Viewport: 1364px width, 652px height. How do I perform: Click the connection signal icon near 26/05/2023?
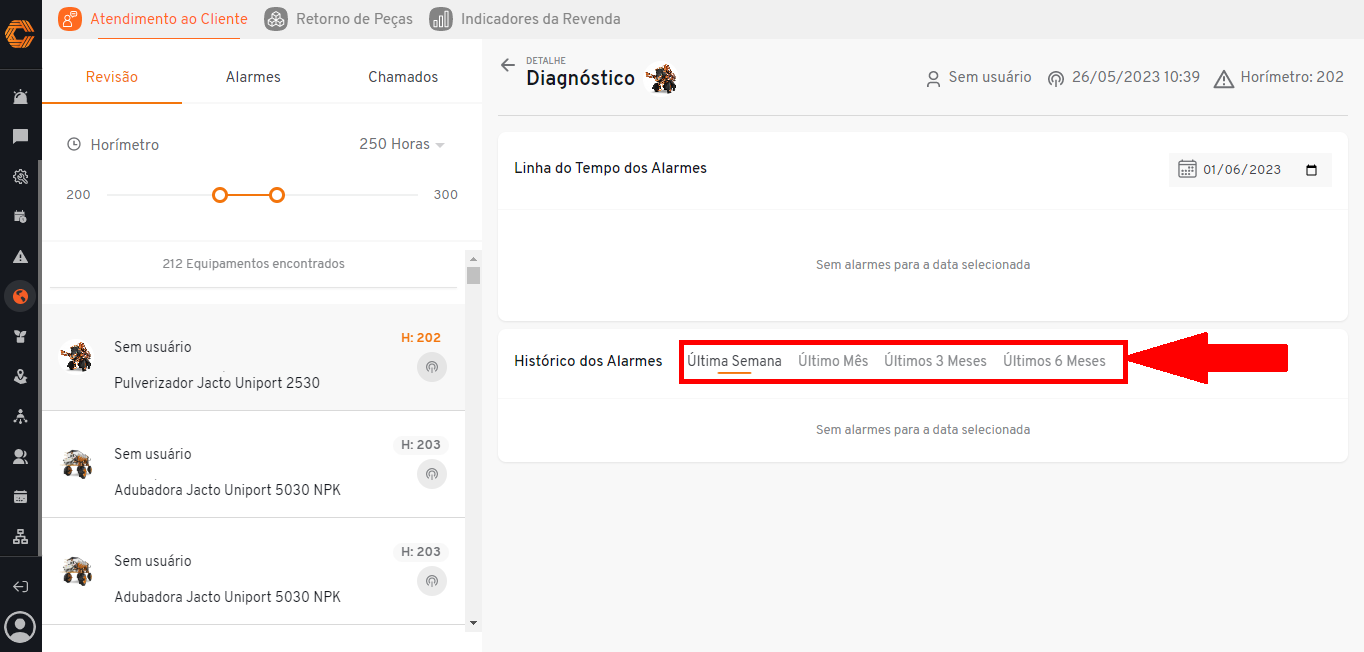[x=1055, y=79]
